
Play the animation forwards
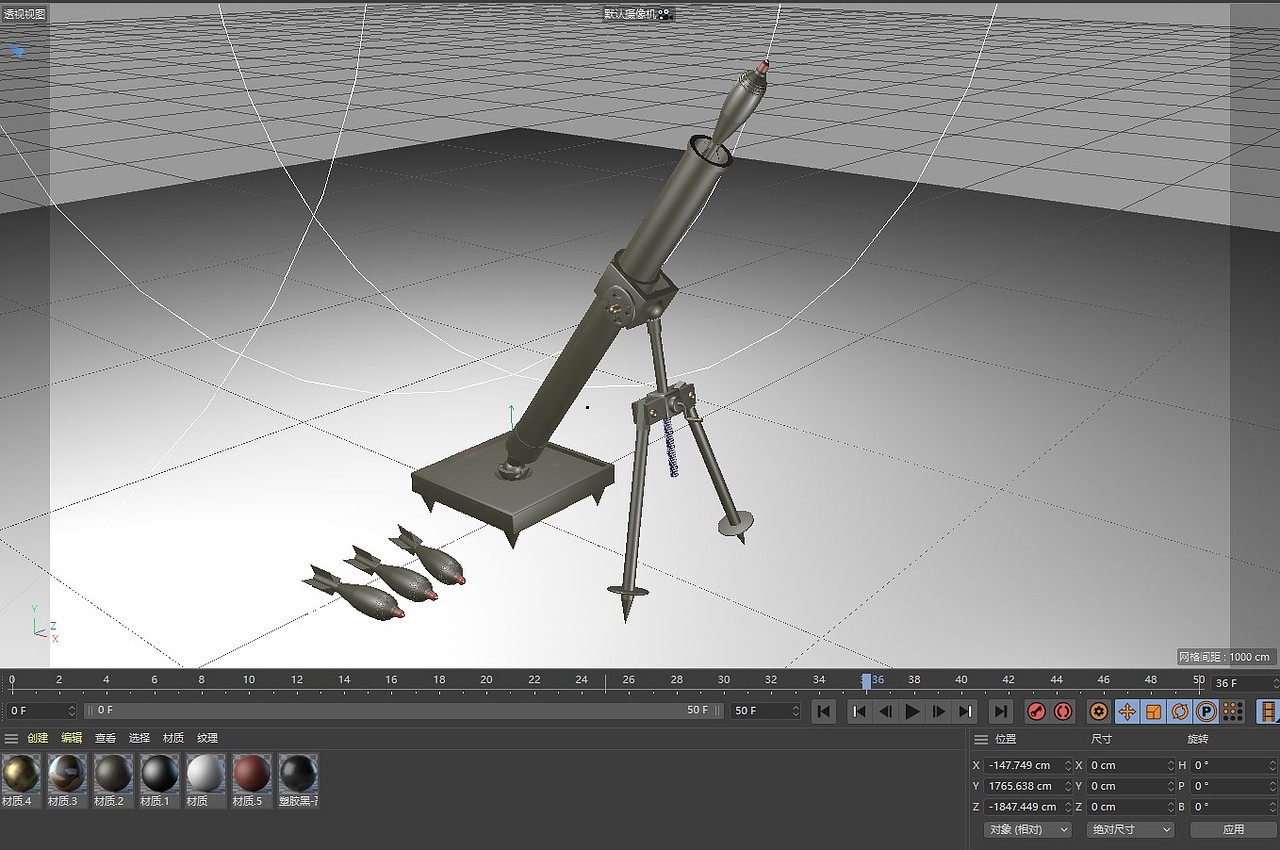point(912,712)
